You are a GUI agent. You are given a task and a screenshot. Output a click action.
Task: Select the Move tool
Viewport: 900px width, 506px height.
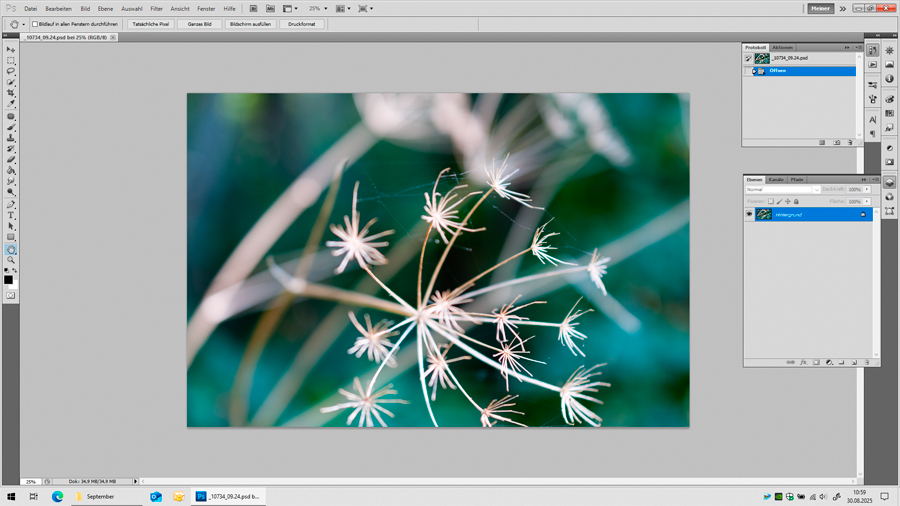pos(11,49)
